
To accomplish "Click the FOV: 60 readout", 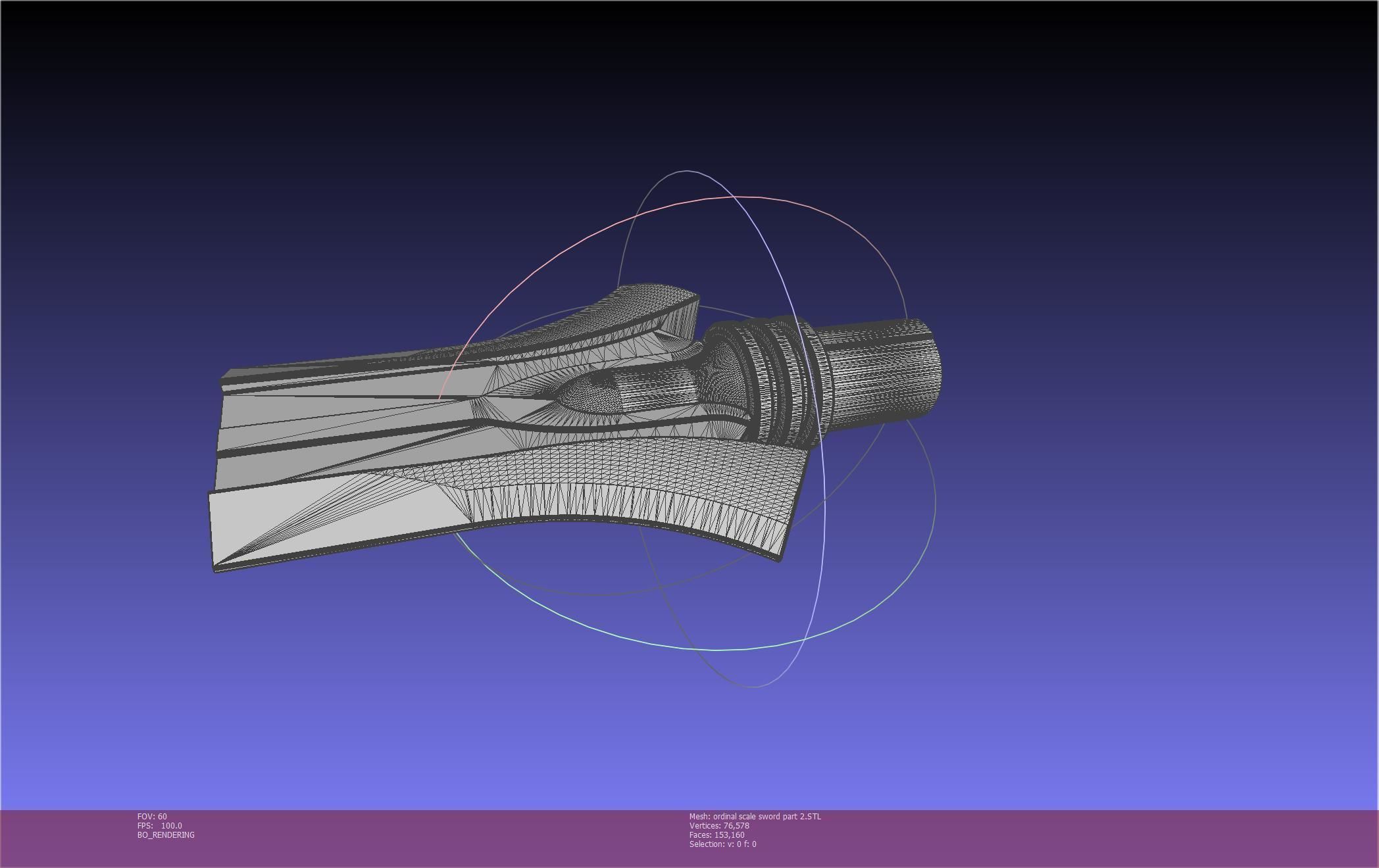I will coord(152,817).
